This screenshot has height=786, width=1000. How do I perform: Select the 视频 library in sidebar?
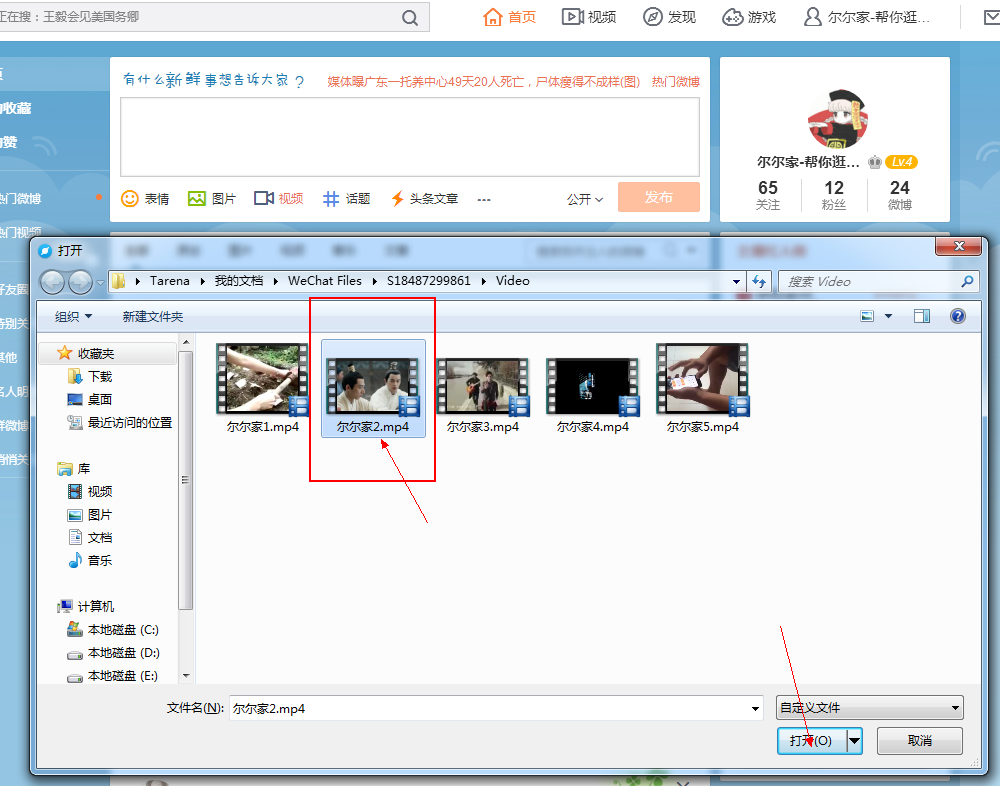pos(90,491)
